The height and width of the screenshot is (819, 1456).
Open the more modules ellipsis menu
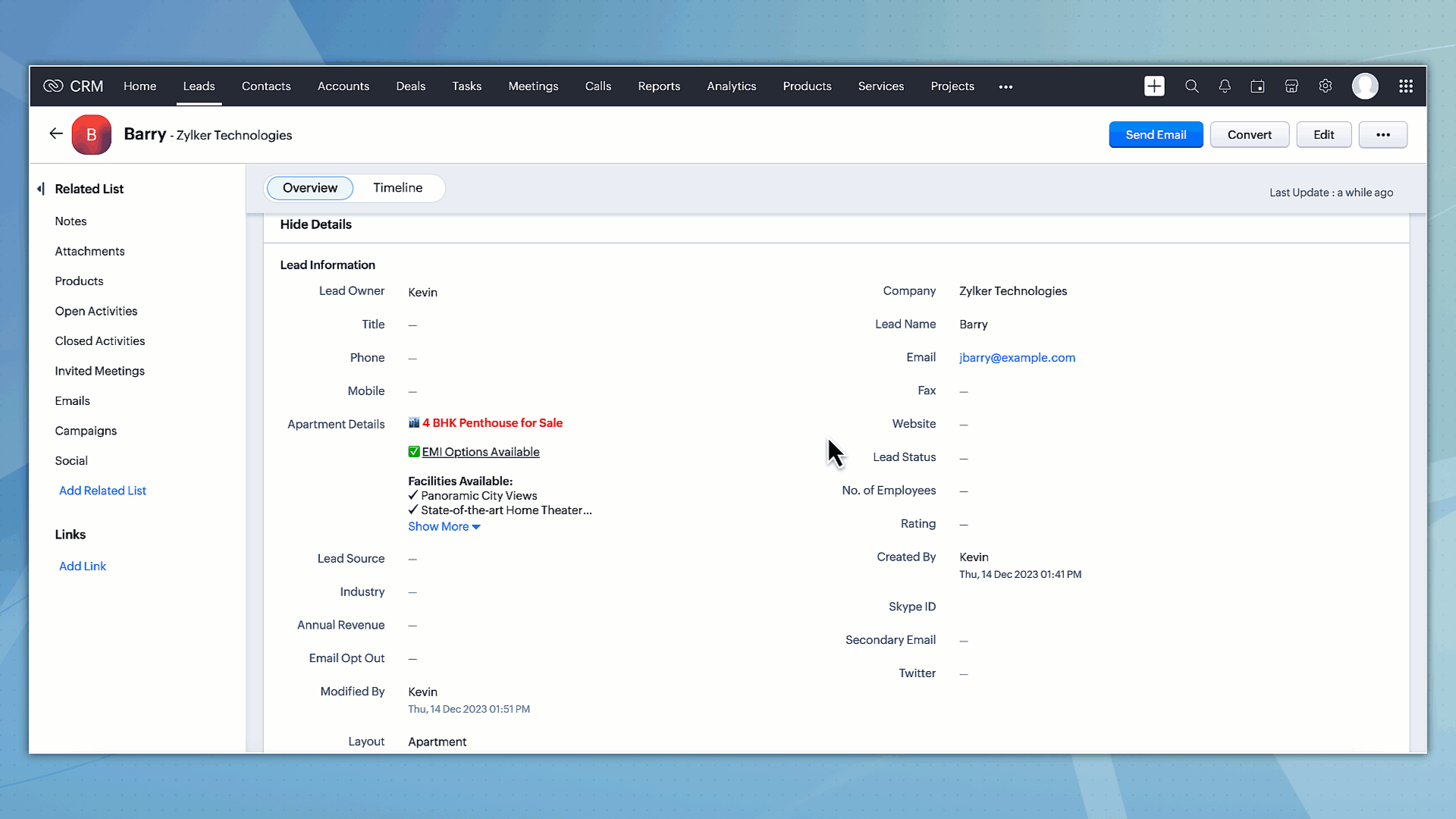pyautogui.click(x=1006, y=86)
